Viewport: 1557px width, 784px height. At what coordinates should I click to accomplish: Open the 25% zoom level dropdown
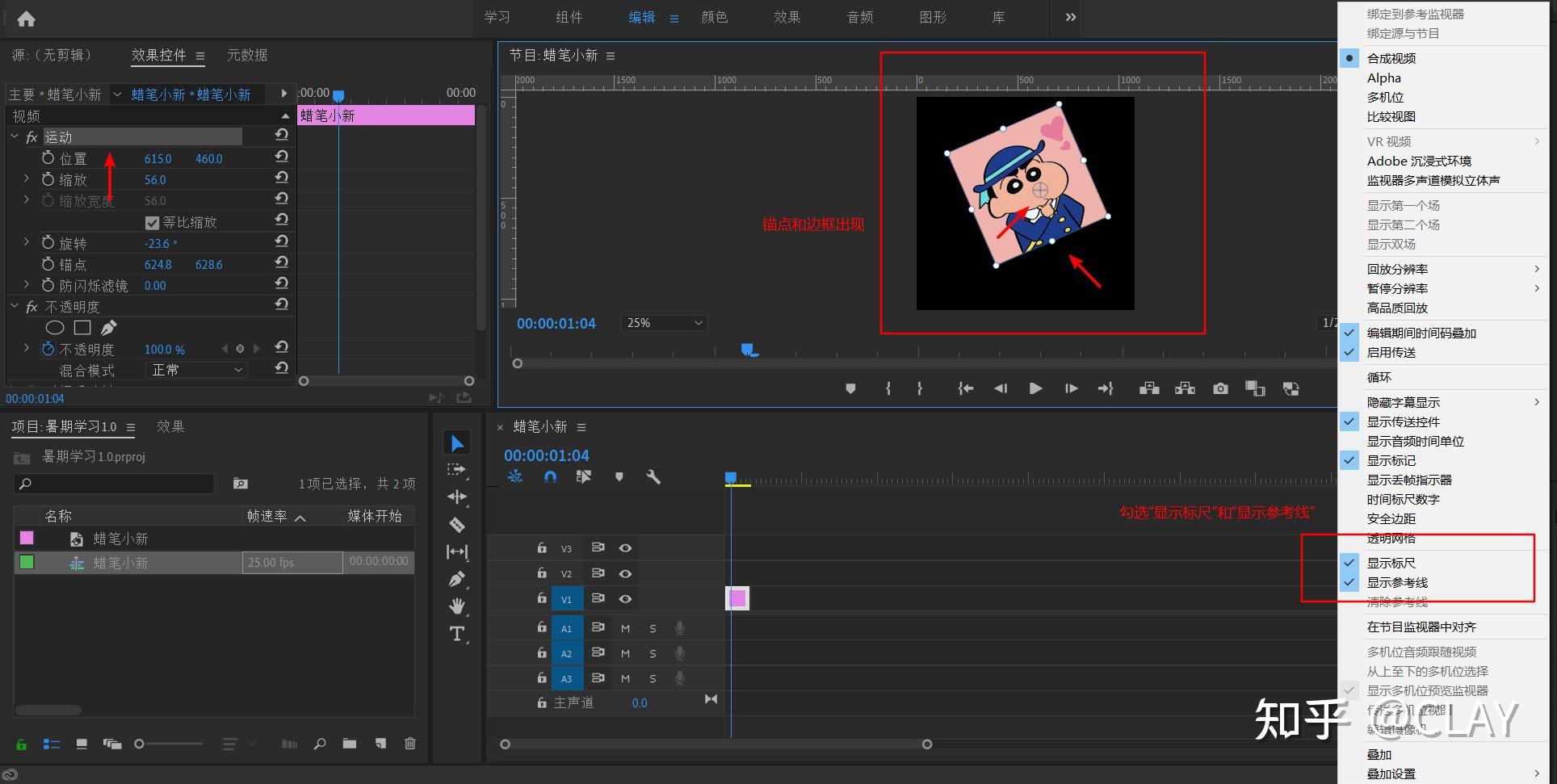pyautogui.click(x=664, y=323)
